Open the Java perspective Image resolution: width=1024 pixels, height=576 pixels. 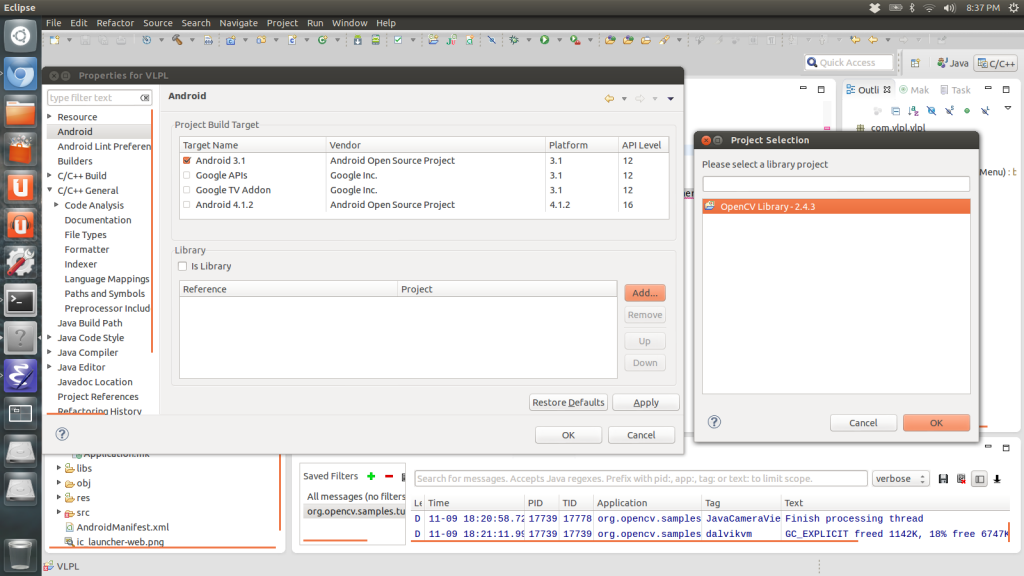[951, 63]
